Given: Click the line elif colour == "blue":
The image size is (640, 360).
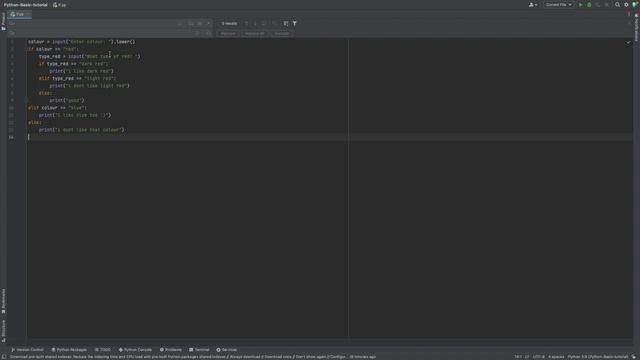Looking at the screenshot, I should (x=58, y=108).
